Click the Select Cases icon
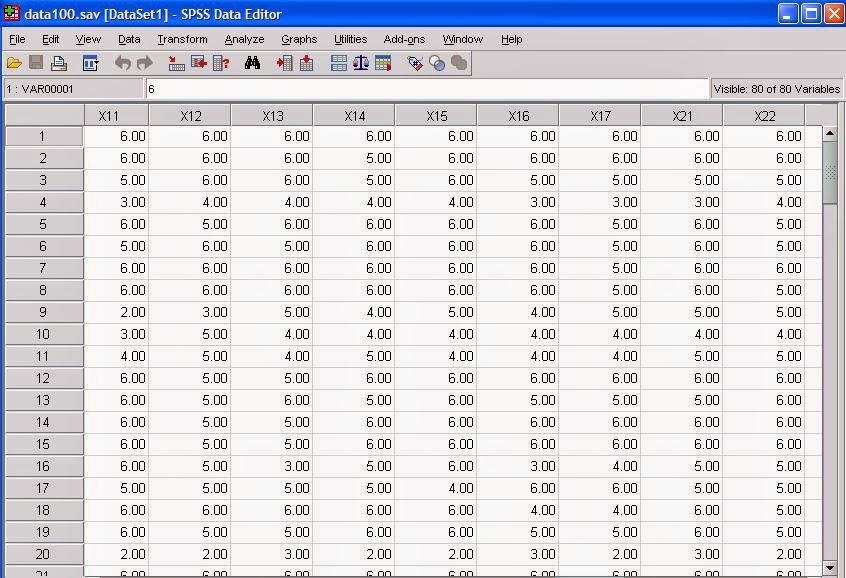 point(383,63)
